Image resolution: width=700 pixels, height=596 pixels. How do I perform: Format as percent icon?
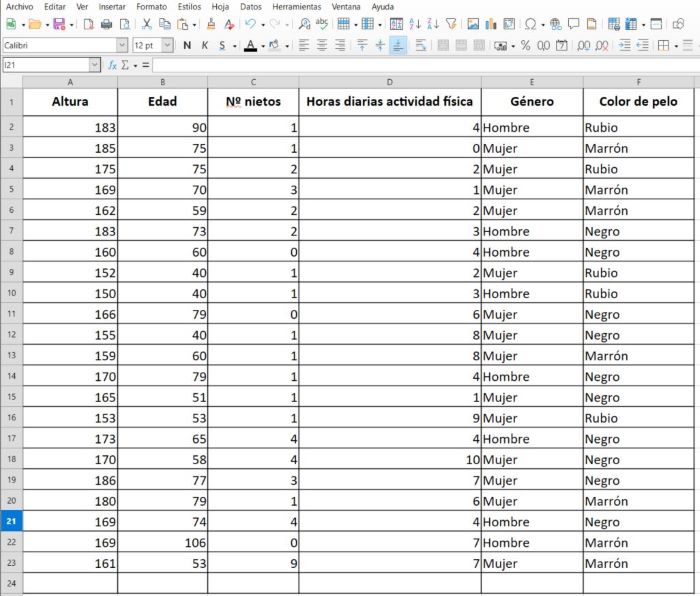(525, 45)
